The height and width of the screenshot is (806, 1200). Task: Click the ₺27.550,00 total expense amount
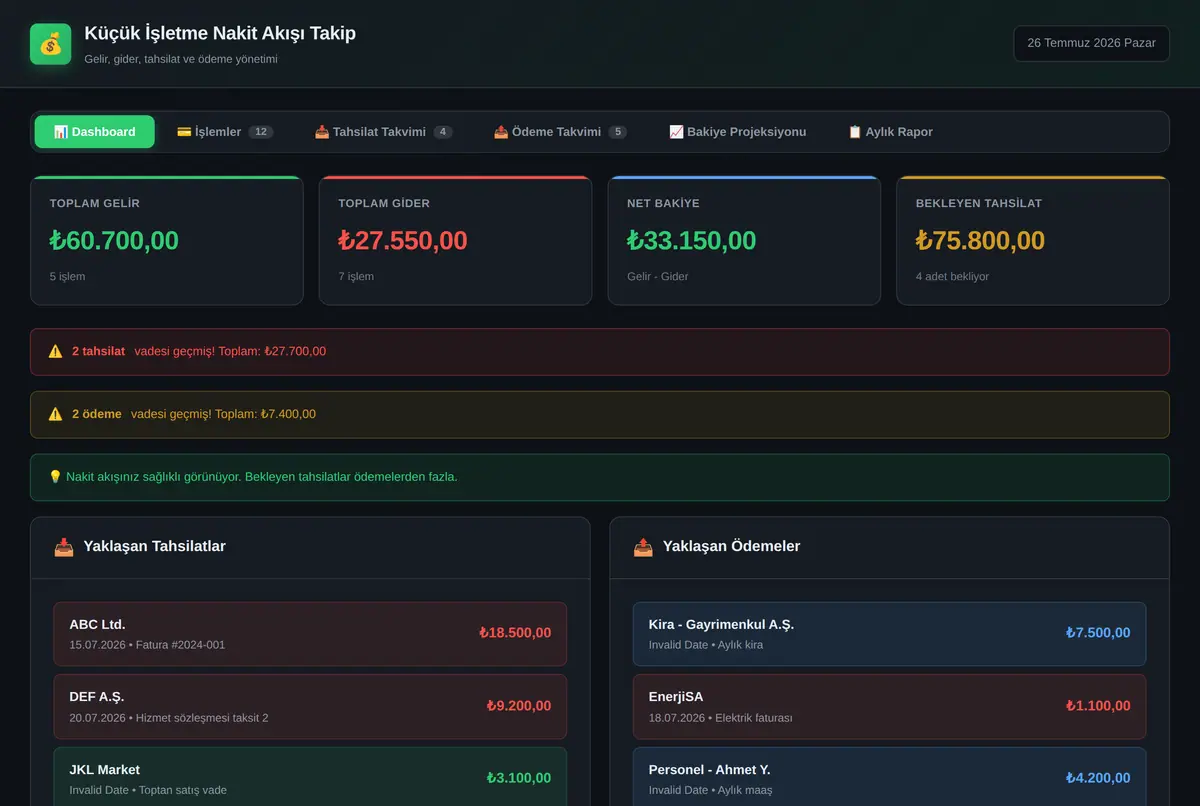click(x=403, y=241)
